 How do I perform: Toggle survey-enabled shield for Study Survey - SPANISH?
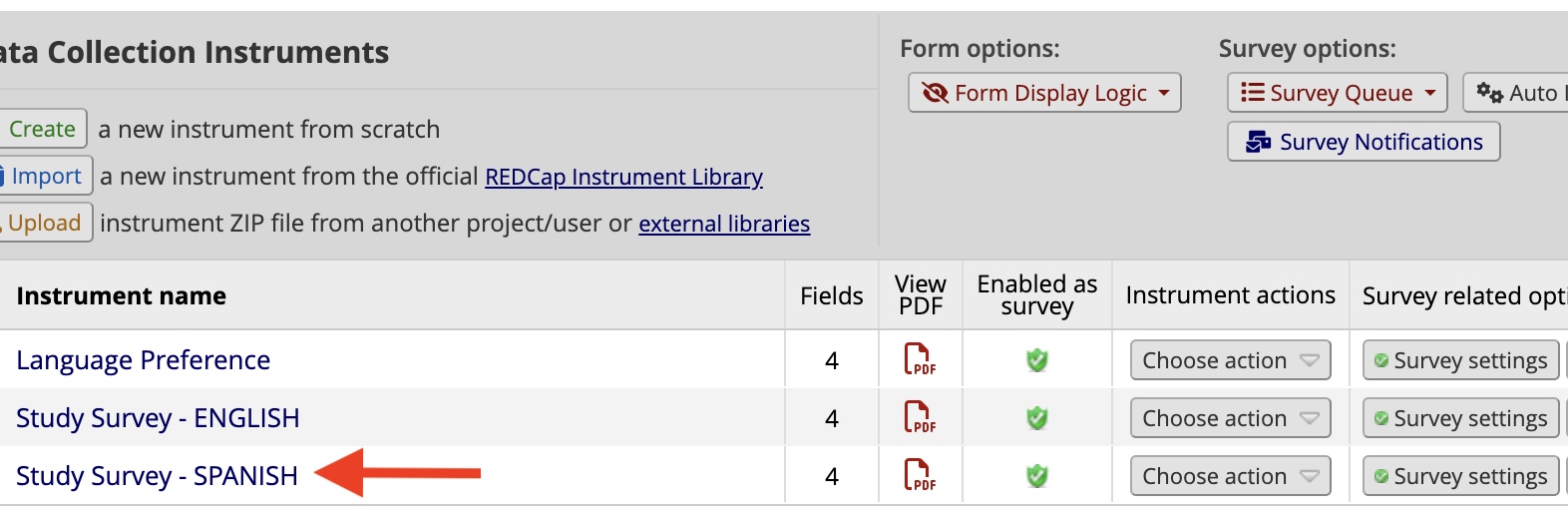1037,476
